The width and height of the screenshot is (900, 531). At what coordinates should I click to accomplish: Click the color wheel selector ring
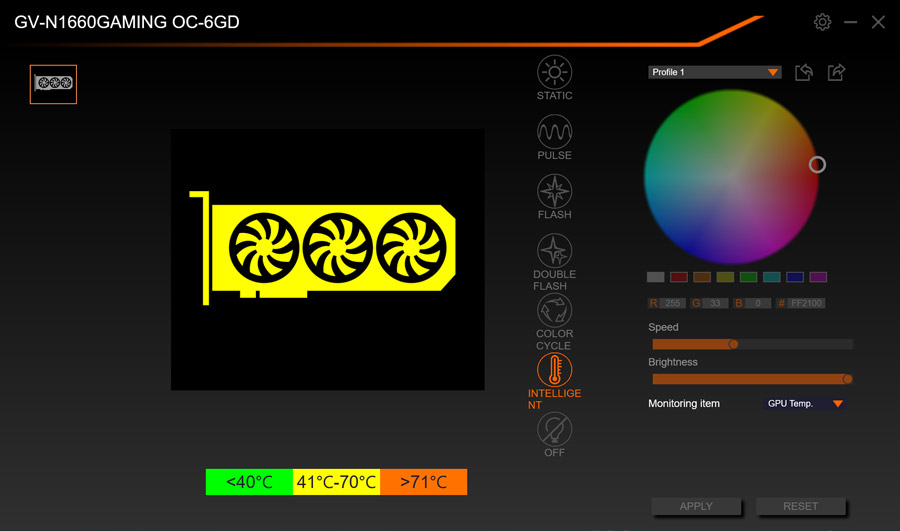[x=817, y=165]
